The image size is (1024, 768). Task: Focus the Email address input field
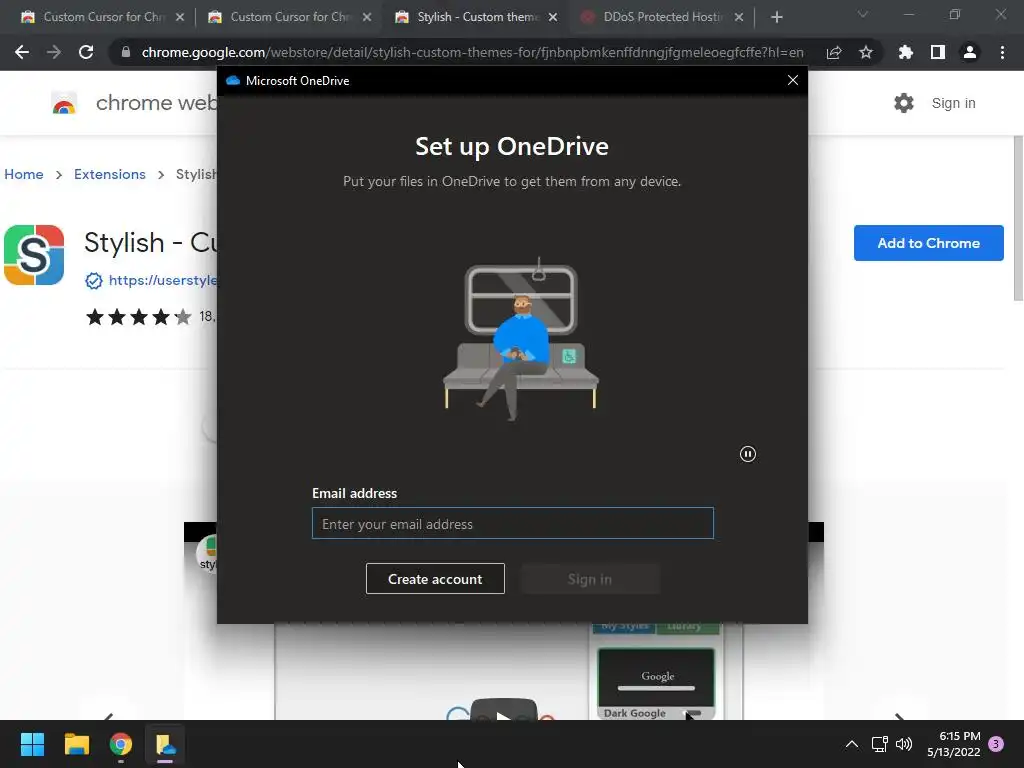513,523
